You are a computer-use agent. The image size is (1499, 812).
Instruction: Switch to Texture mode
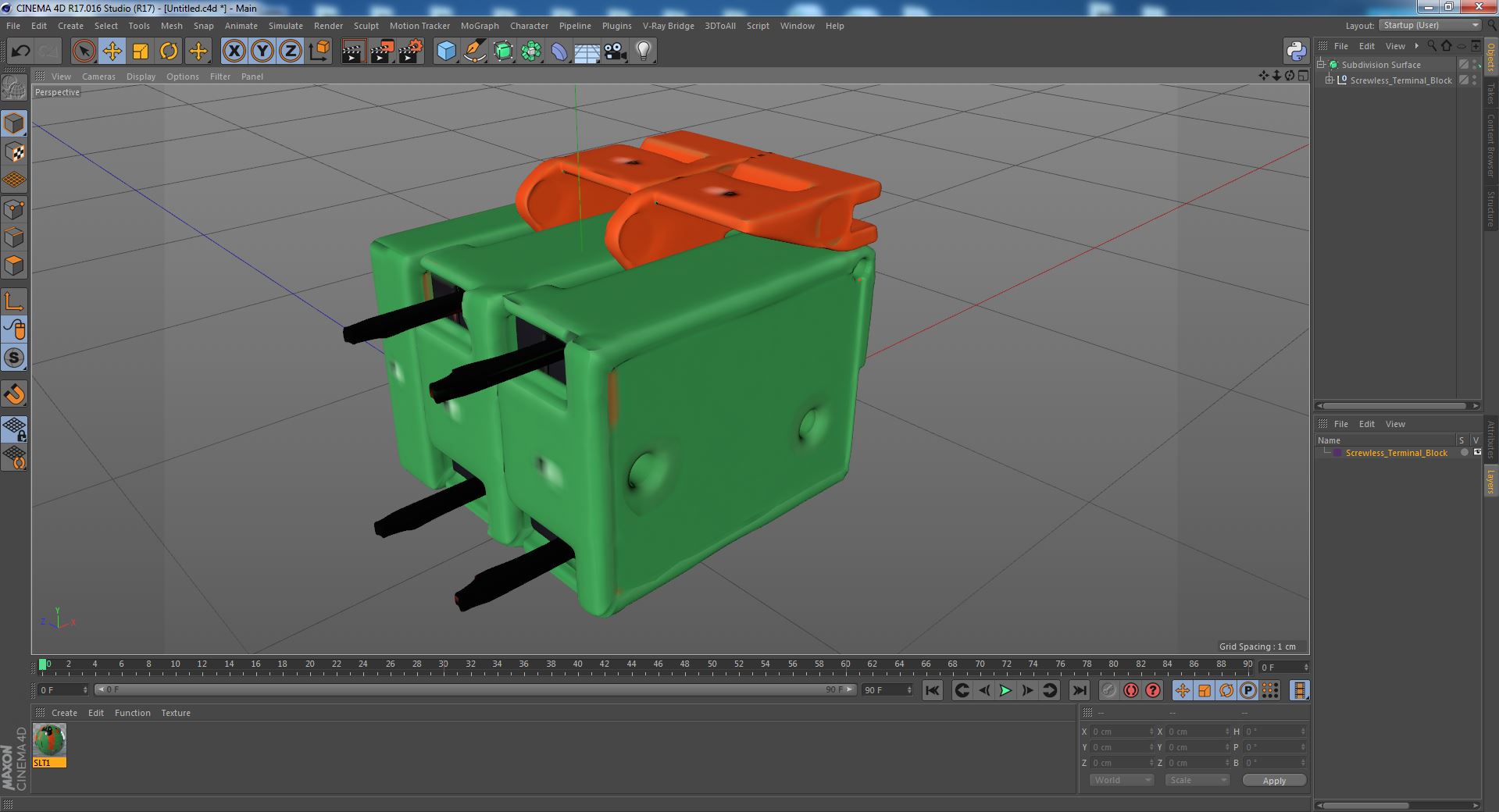14,152
